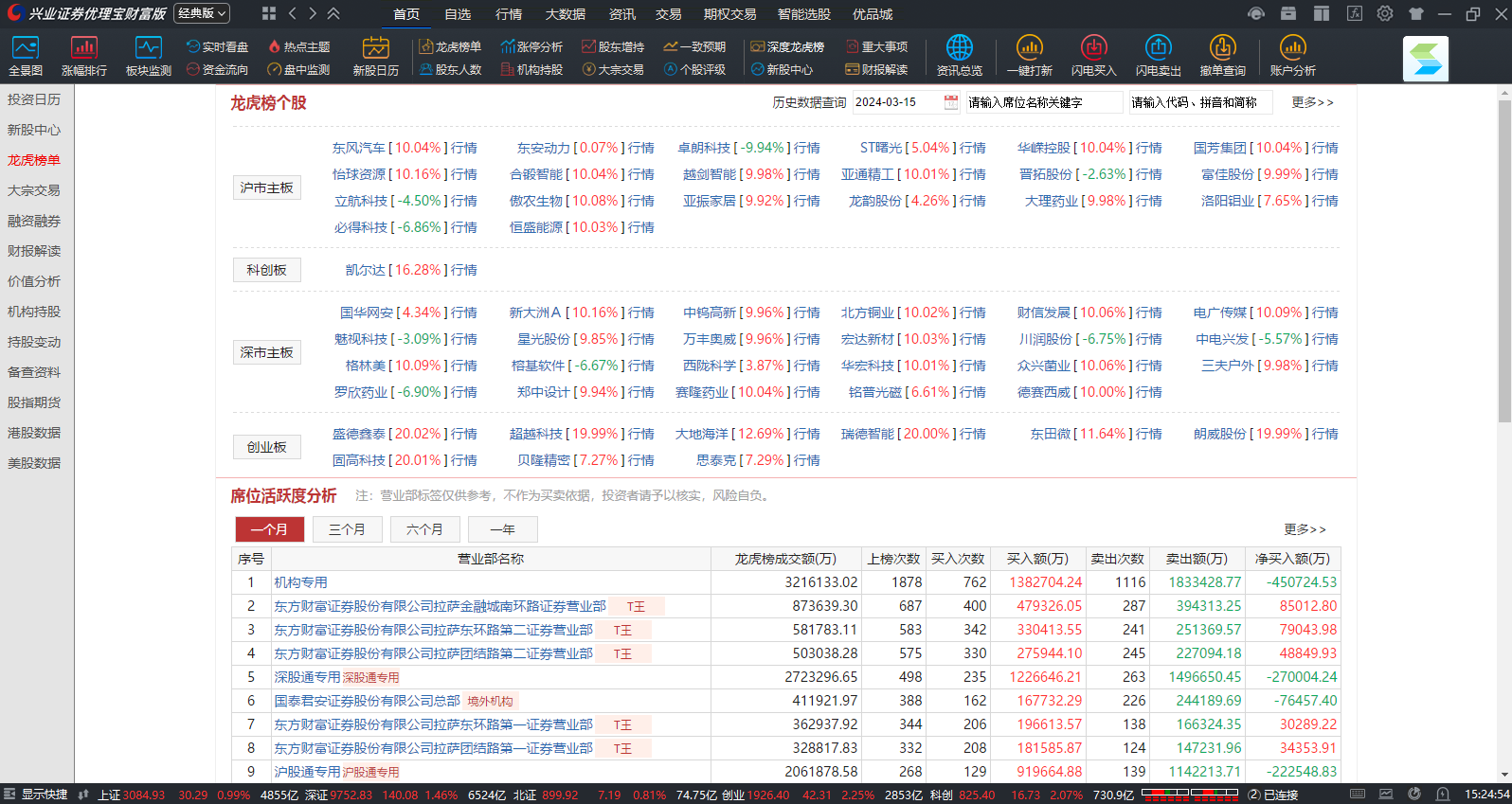1512x804 pixels.
Task: Open the calendar date picker icon
Action: tap(951, 102)
